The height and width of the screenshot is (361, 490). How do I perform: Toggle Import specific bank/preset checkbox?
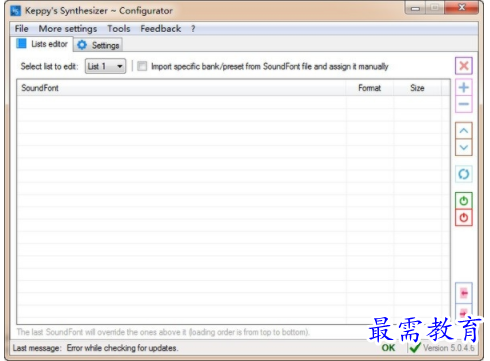142,66
